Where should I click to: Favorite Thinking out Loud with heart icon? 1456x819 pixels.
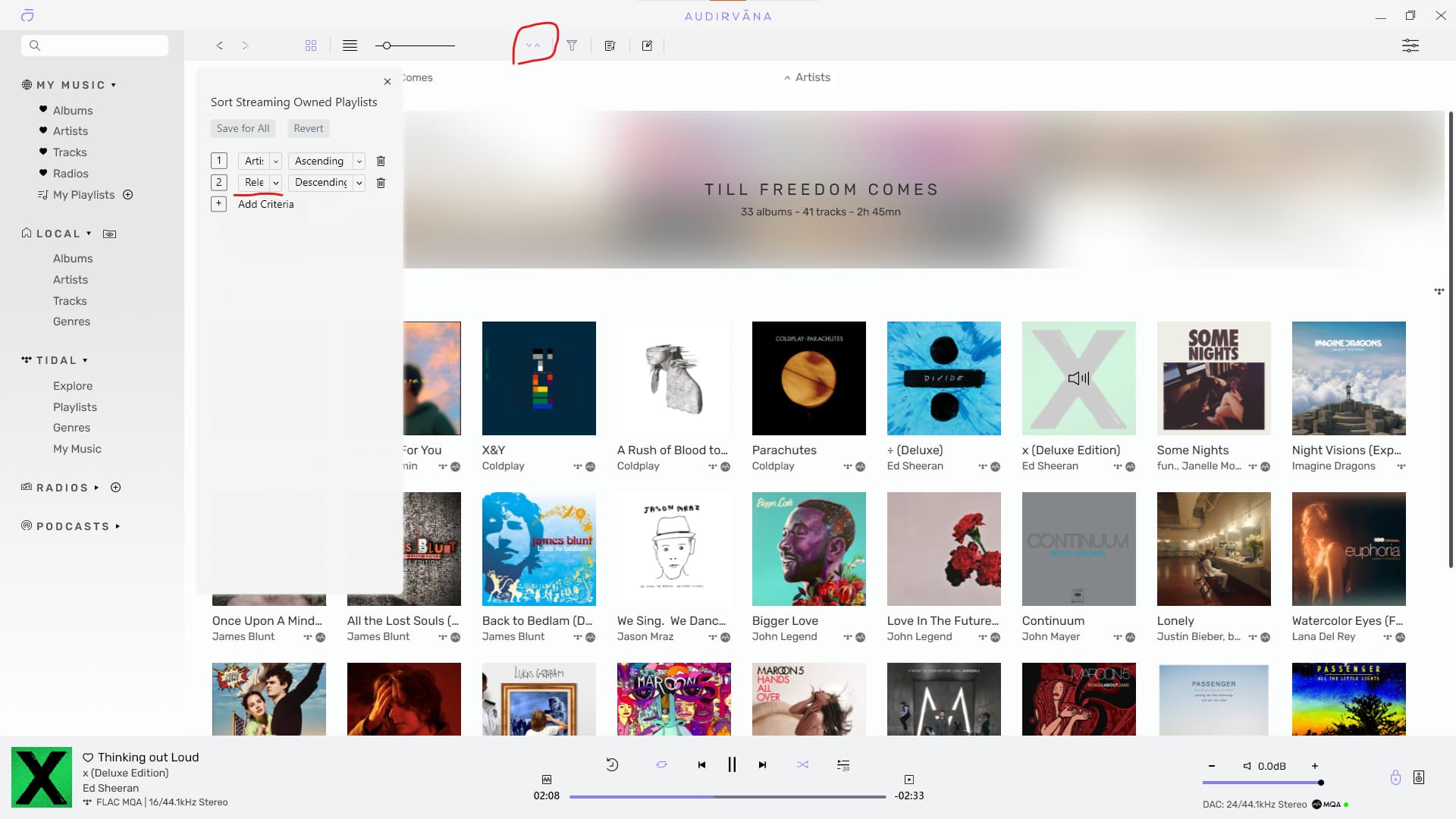(x=88, y=758)
